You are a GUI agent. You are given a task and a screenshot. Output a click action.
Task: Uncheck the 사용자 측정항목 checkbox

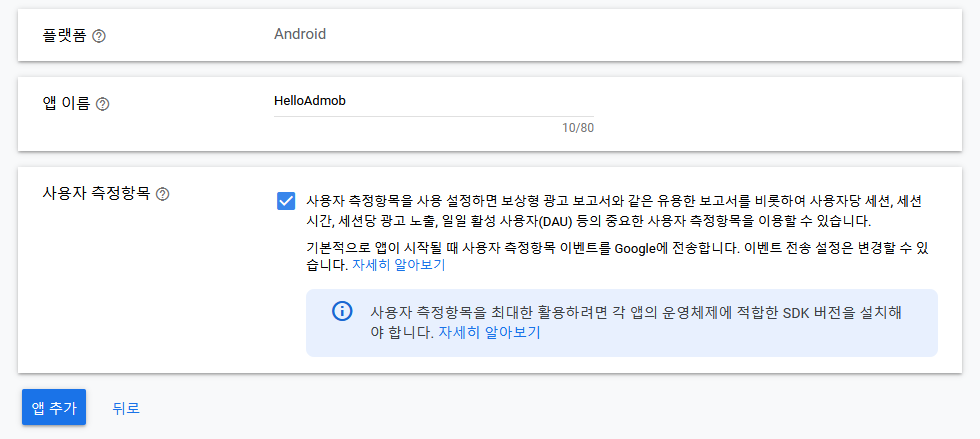[x=286, y=201]
